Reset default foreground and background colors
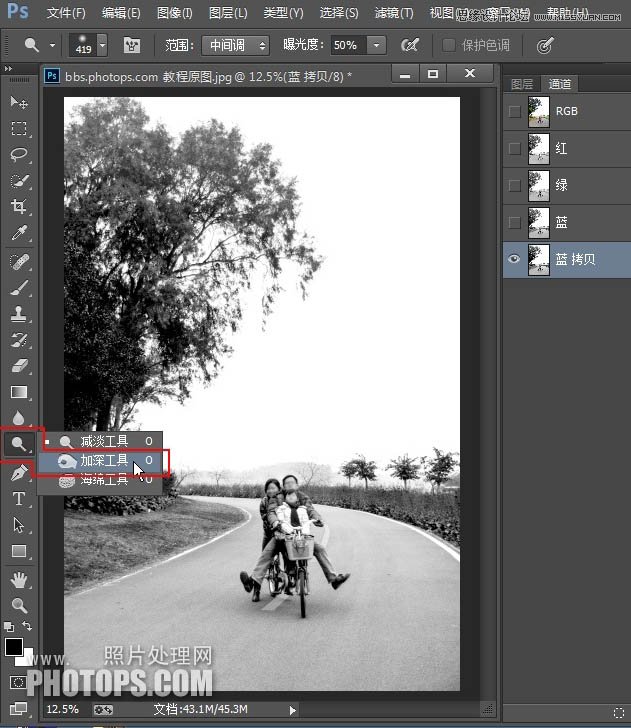631x728 pixels. tap(8, 627)
